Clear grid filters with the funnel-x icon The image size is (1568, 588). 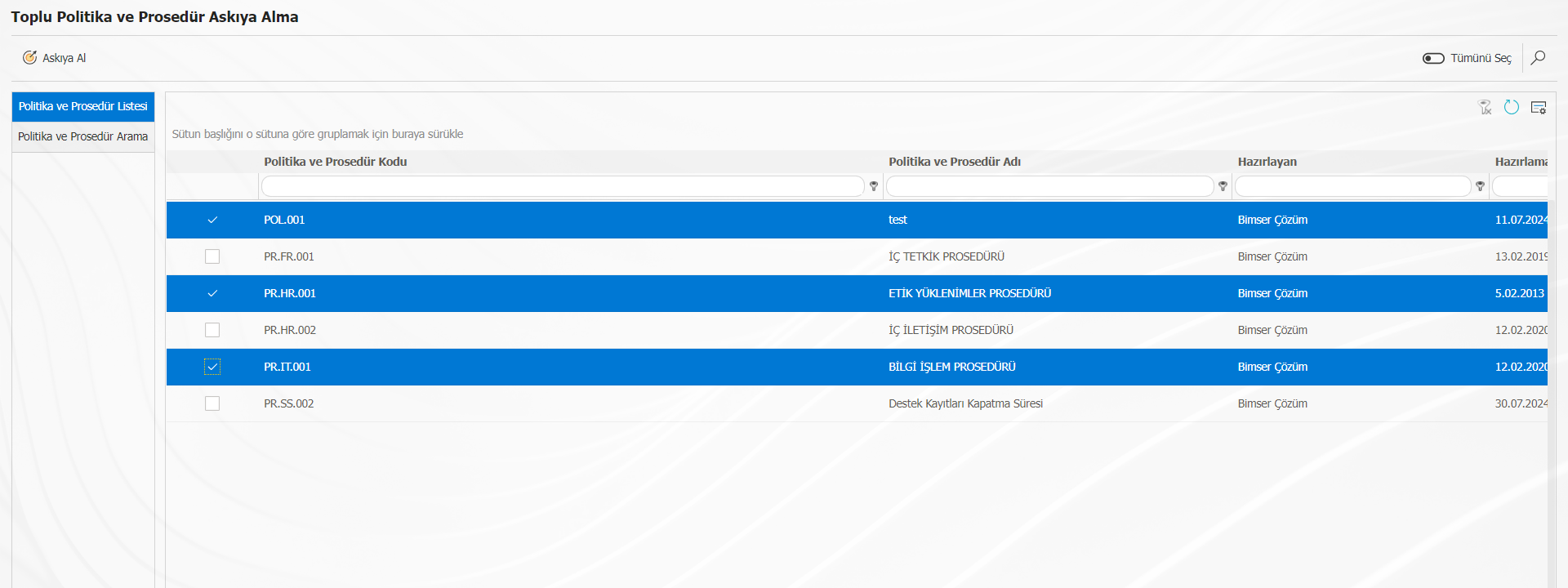tap(1486, 107)
